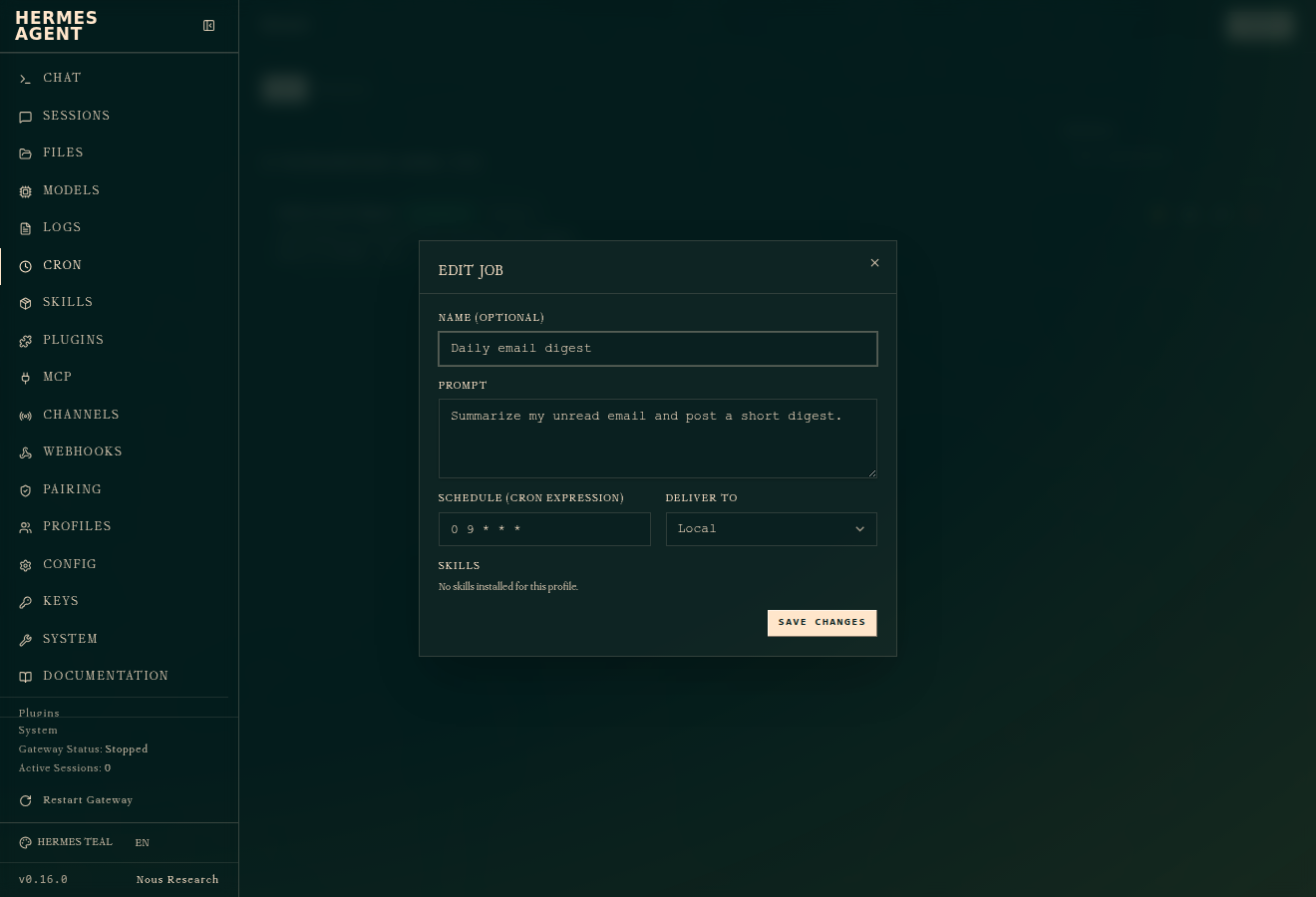Screen dimensions: 1316x897
Task: Click the Documentation book icon
Action: tap(26, 677)
